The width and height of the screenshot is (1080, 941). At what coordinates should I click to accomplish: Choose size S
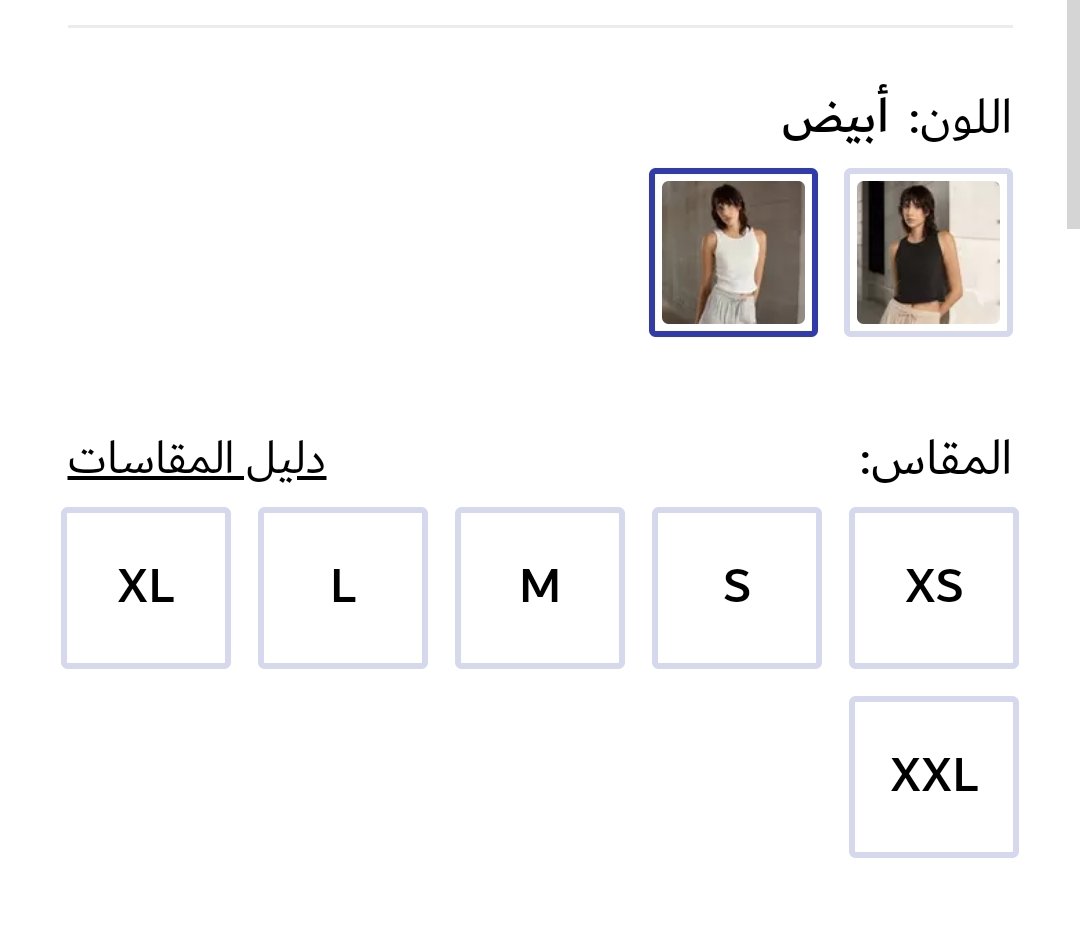coord(737,587)
